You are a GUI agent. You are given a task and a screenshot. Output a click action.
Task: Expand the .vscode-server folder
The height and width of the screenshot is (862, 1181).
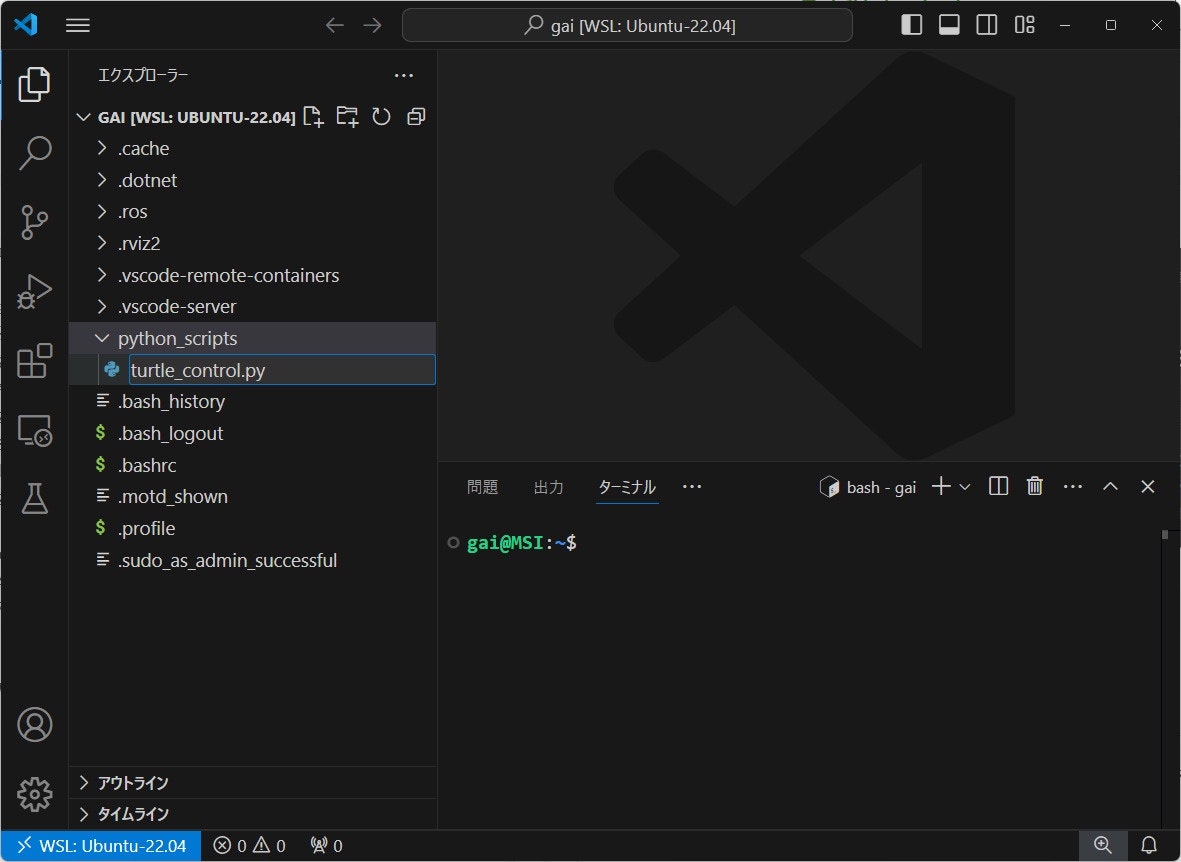point(252,307)
